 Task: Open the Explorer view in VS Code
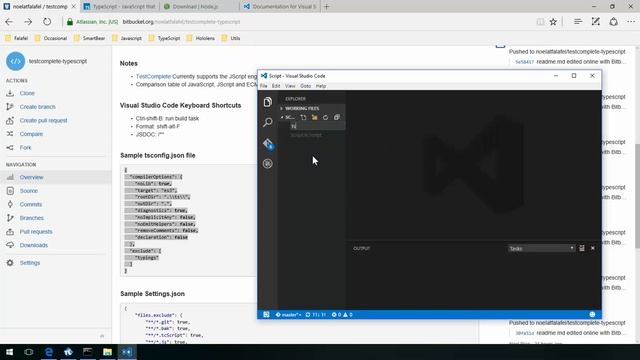click(268, 102)
